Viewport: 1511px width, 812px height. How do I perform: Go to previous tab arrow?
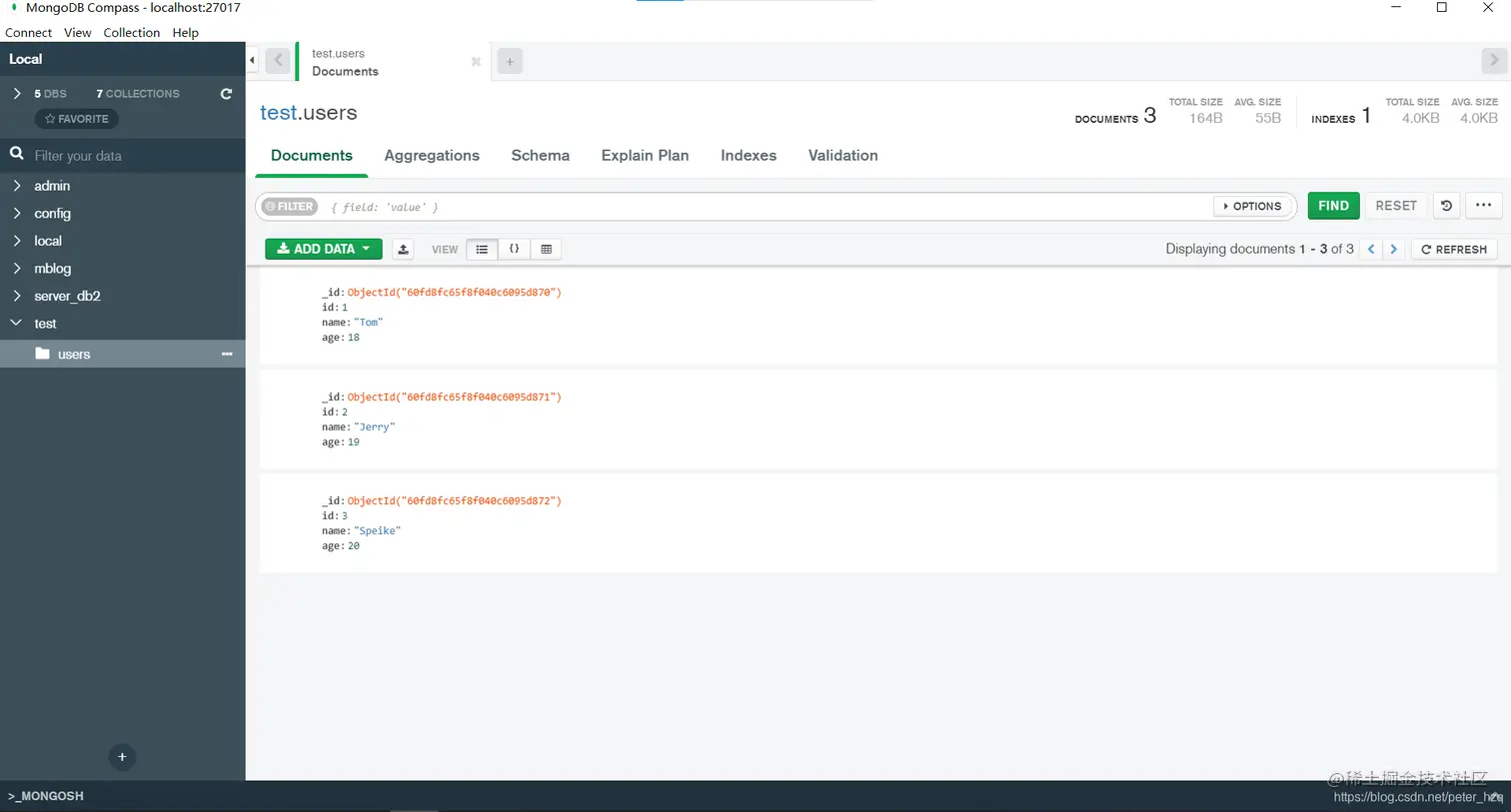point(278,61)
